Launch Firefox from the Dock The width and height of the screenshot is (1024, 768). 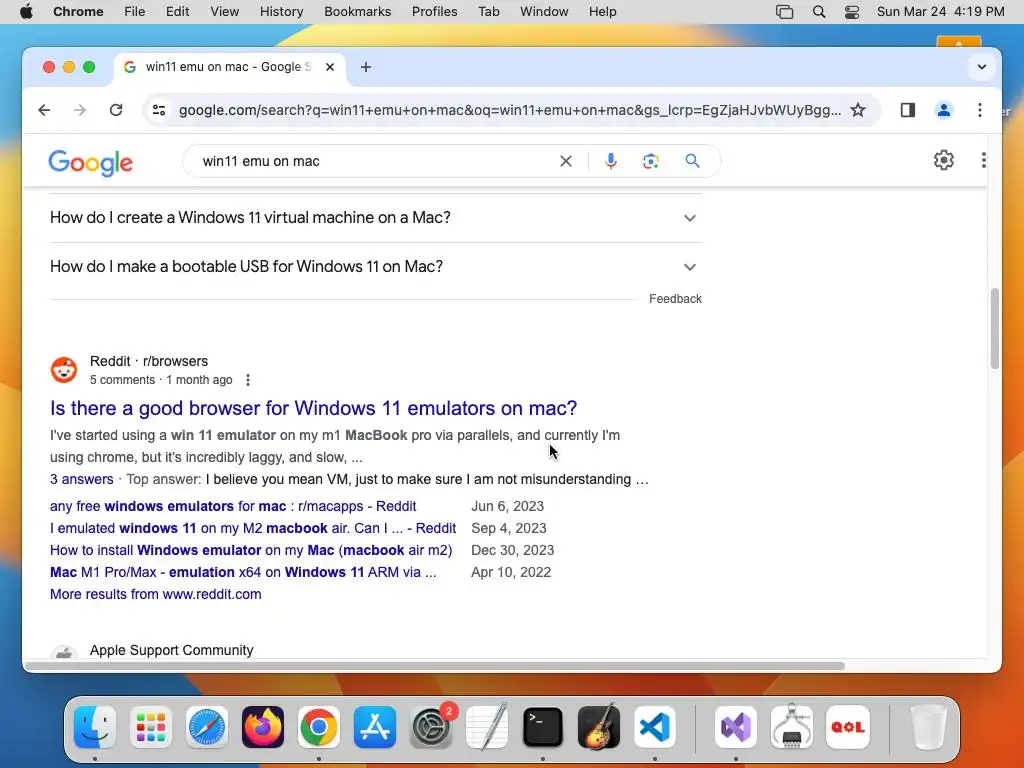coord(263,727)
